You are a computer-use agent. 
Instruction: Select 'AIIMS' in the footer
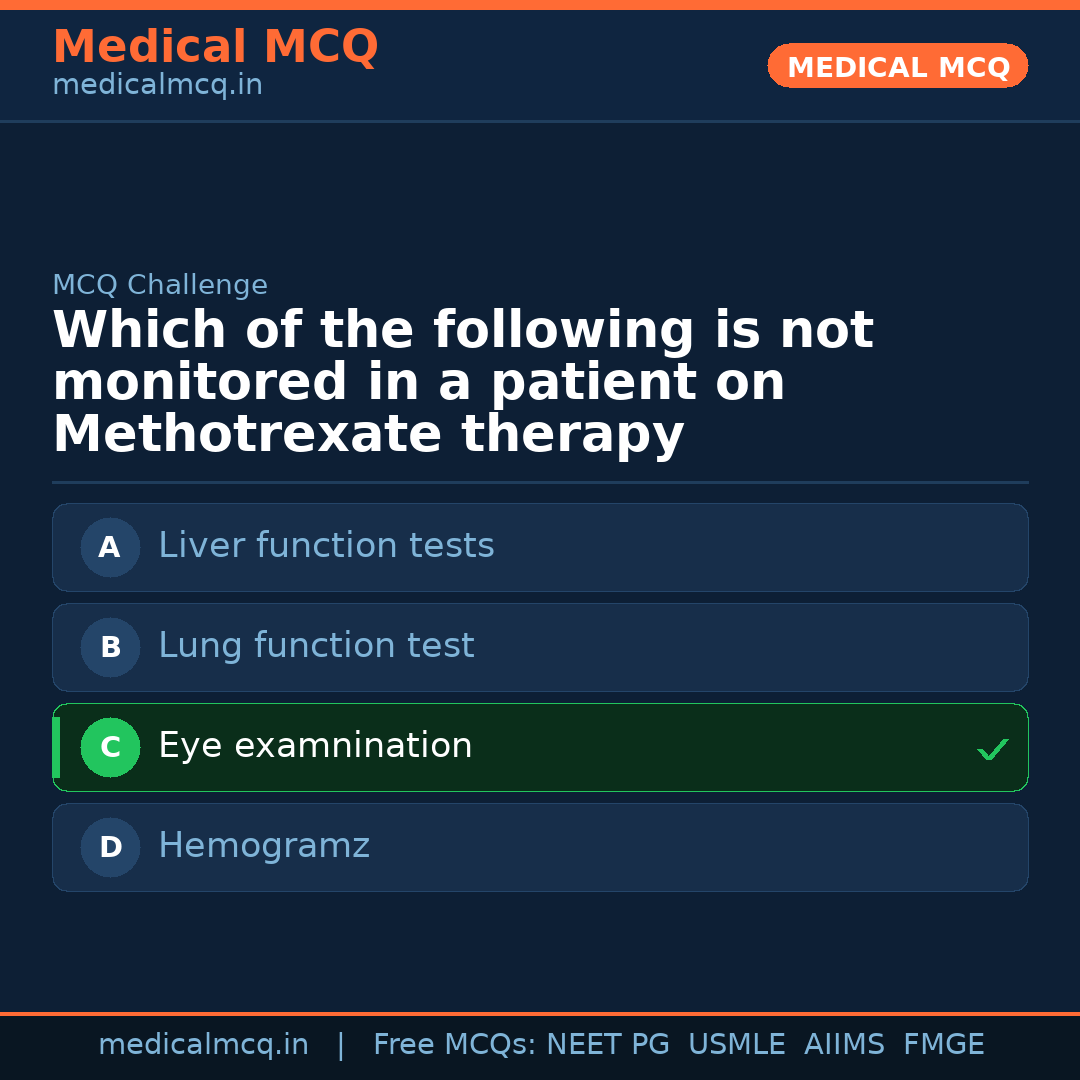pyautogui.click(x=844, y=1045)
